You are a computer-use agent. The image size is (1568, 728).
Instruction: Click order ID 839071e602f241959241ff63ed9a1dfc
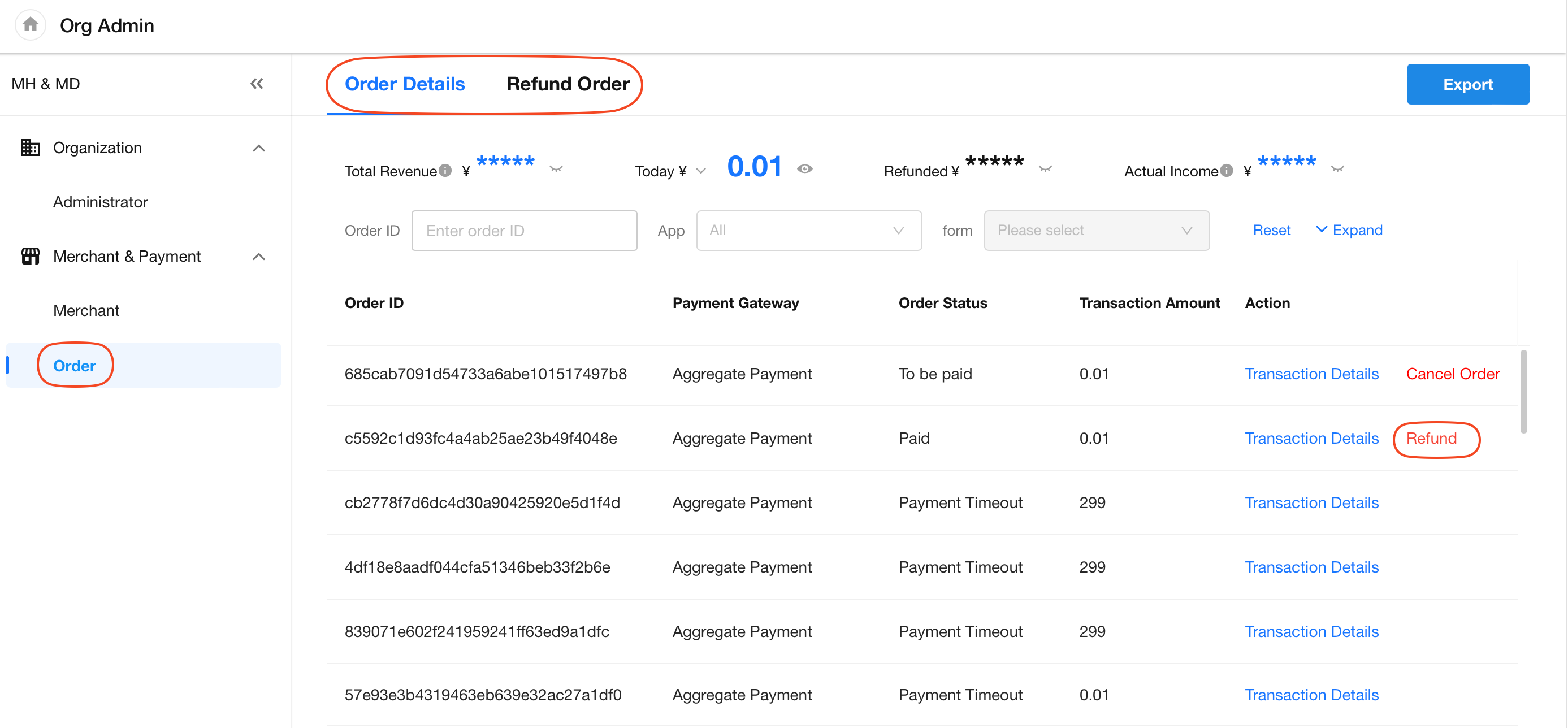pos(477,632)
